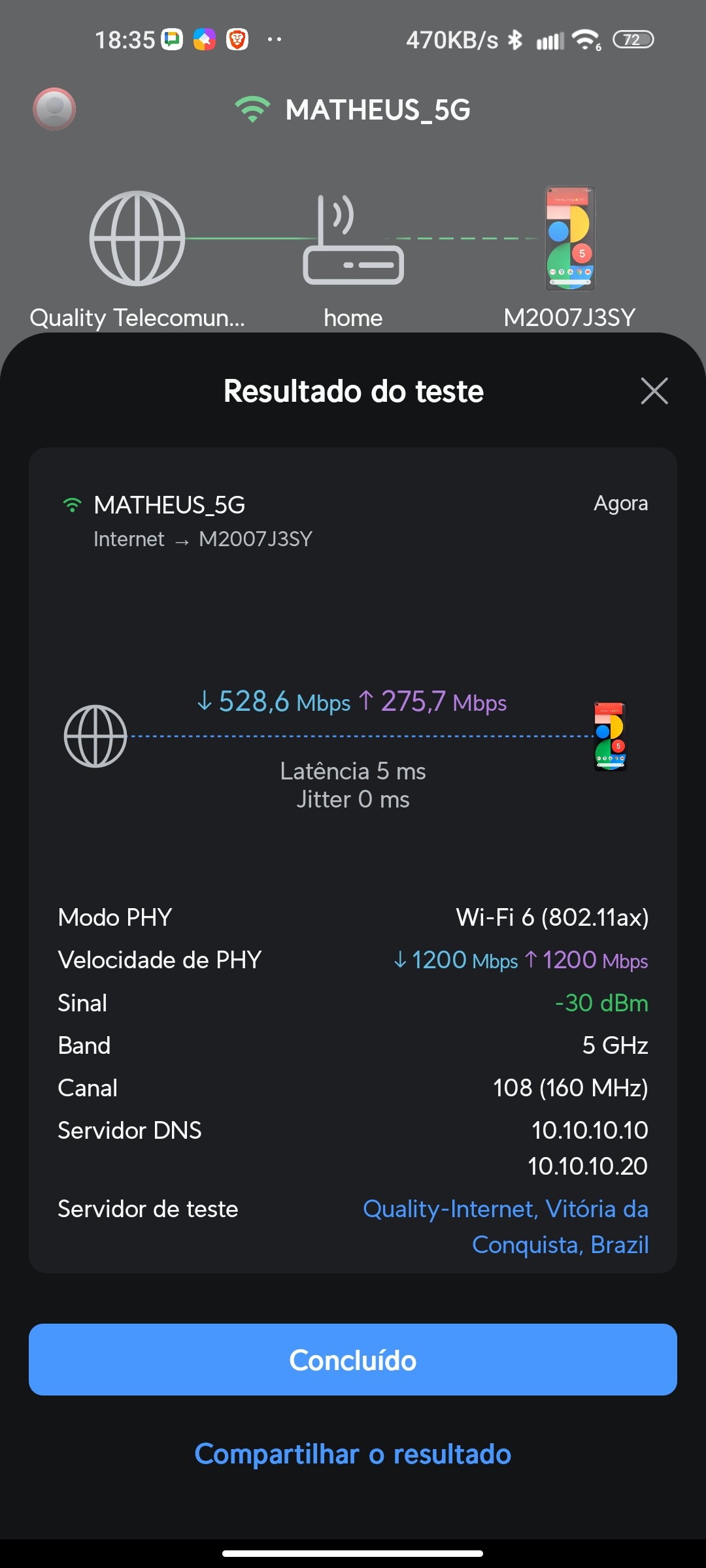Tap the MATHEUS_5G network title
The height and width of the screenshot is (1568, 706).
[378, 110]
